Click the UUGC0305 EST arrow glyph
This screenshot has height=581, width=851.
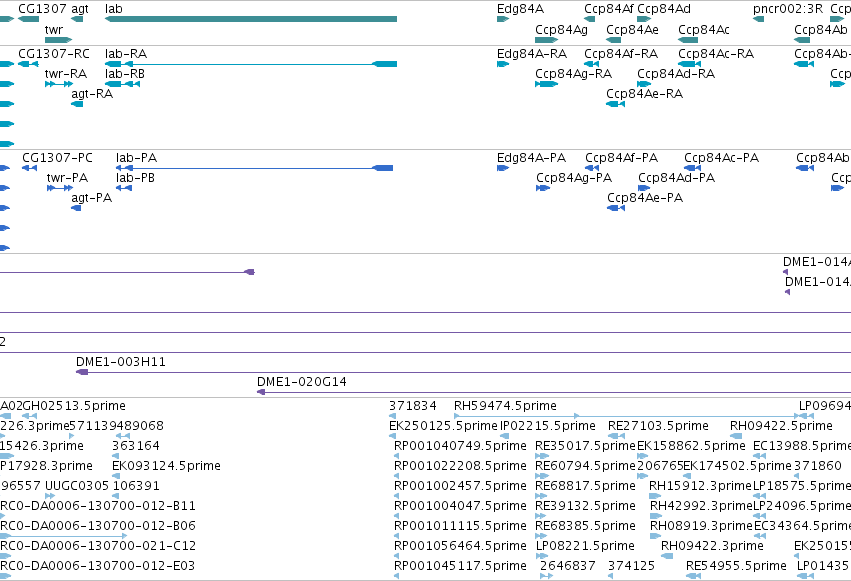50,496
